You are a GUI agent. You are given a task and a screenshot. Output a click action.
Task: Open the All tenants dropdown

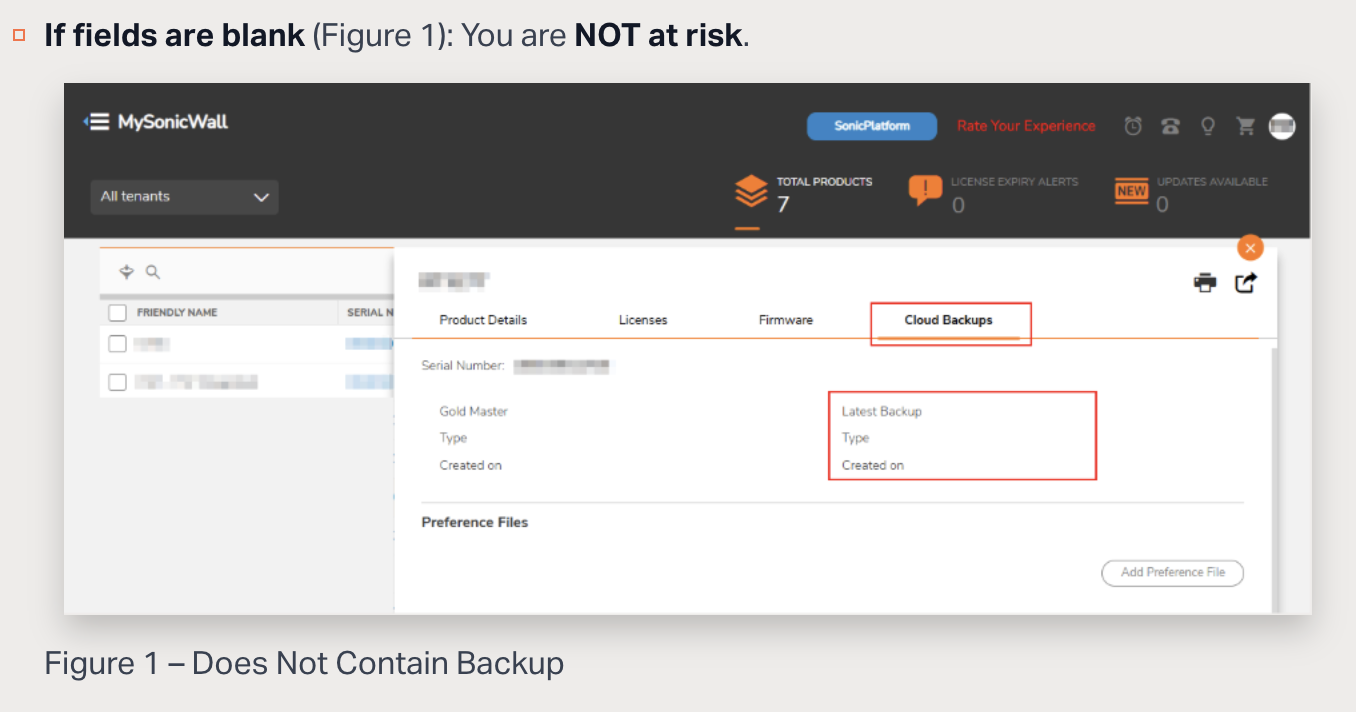(185, 197)
